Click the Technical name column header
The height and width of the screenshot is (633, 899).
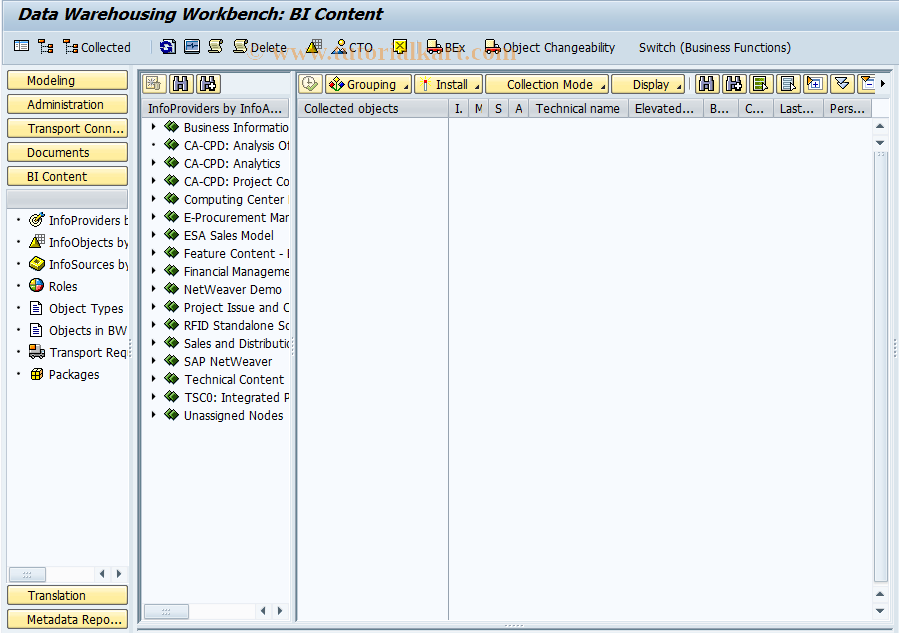tap(578, 108)
